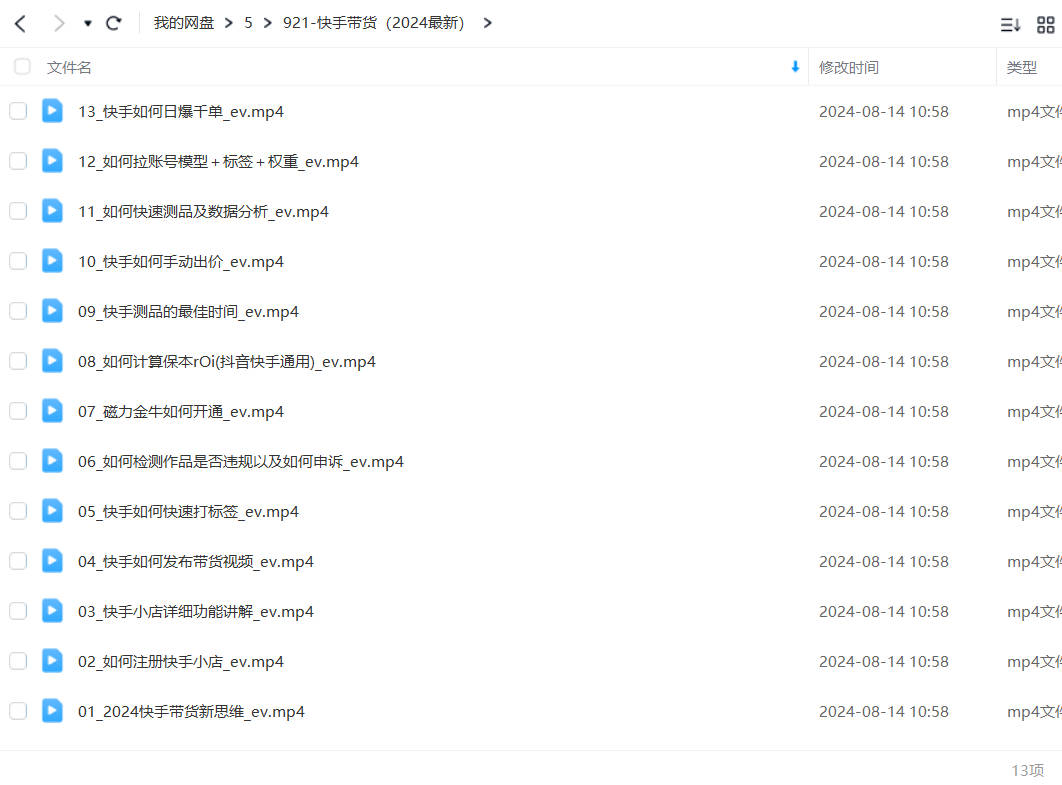Check the box for 07_磁力金牛如何开通_ev.mp4

[x=18, y=411]
